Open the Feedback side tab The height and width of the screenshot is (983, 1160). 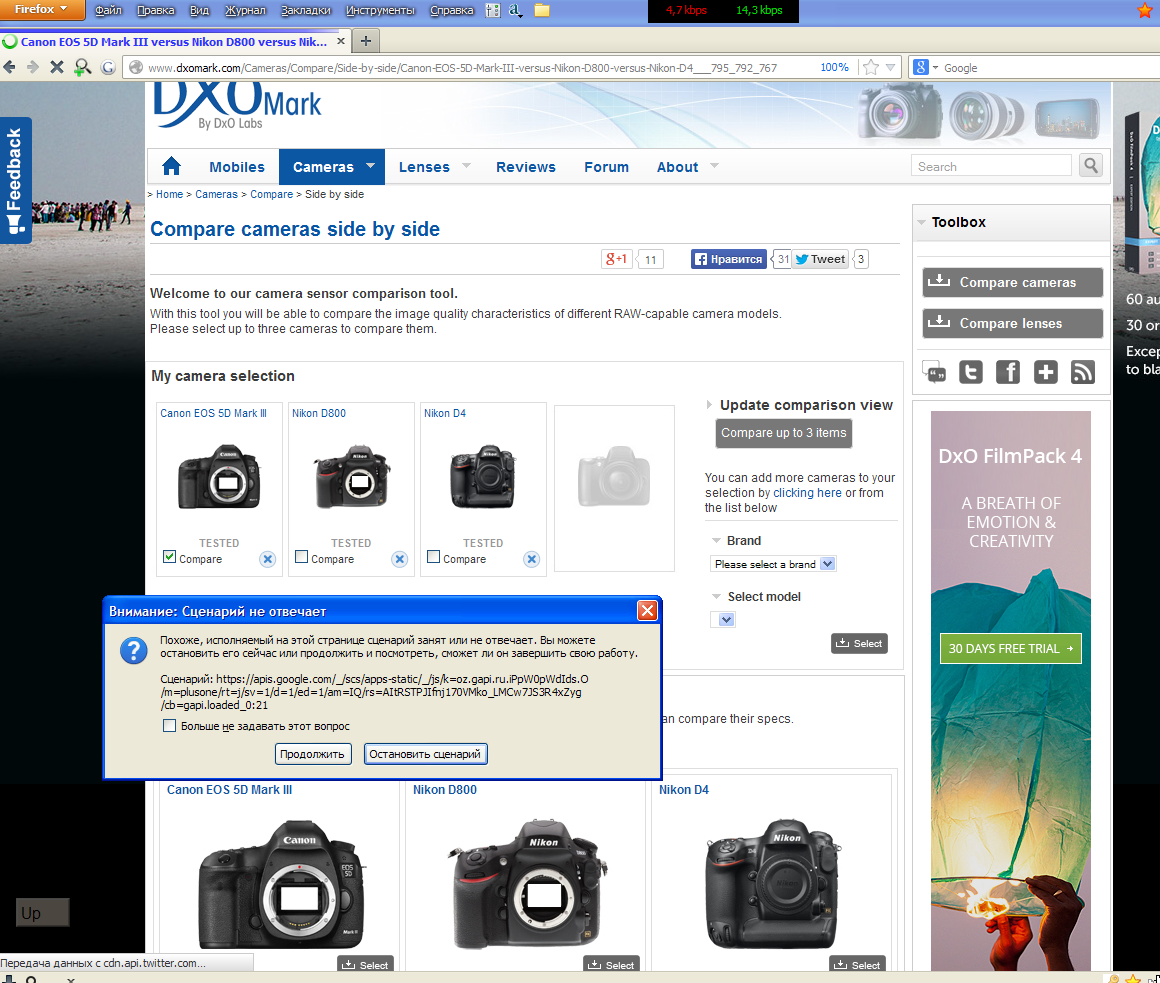point(15,180)
